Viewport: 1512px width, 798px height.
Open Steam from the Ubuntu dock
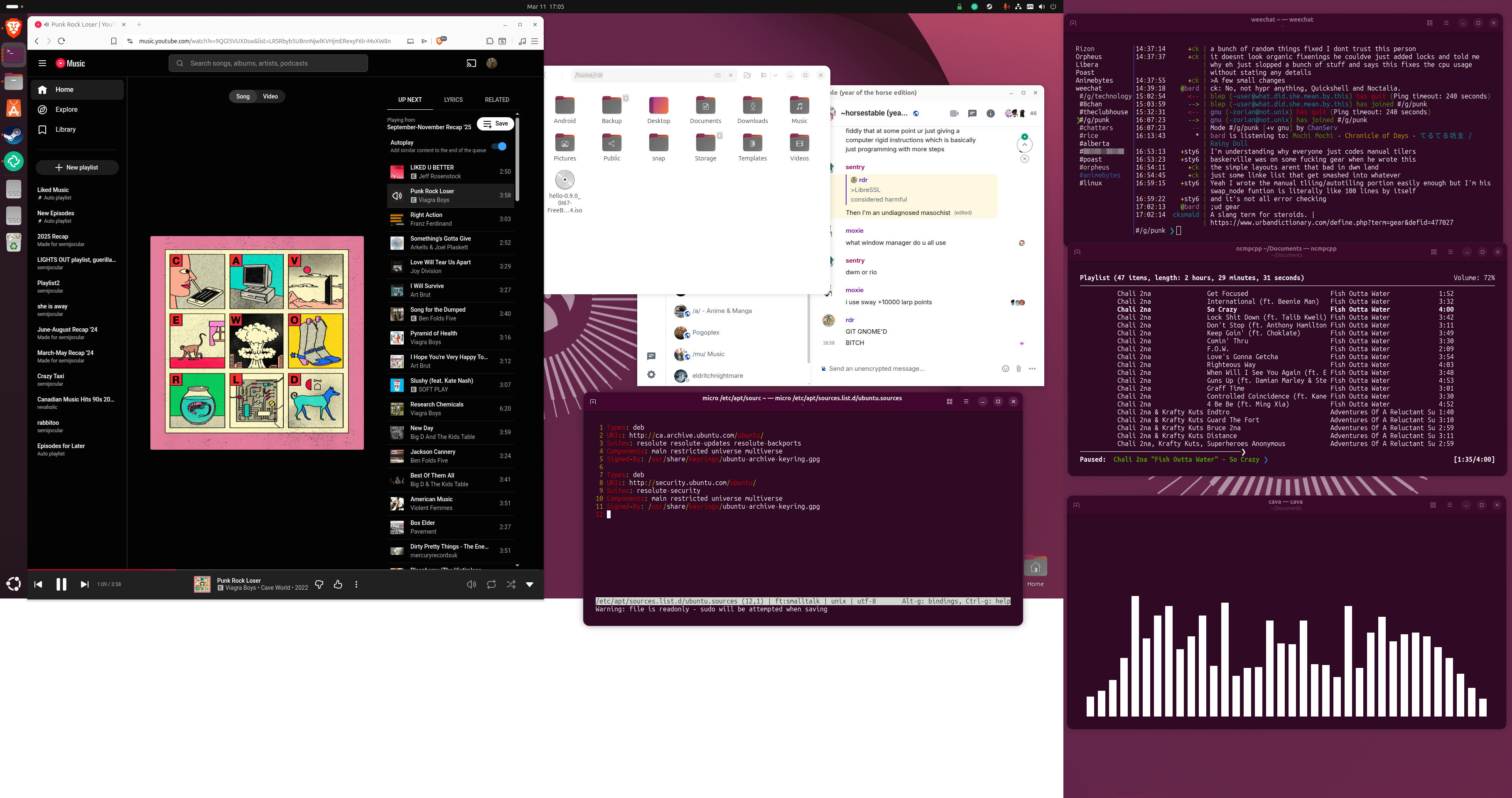pos(13,135)
